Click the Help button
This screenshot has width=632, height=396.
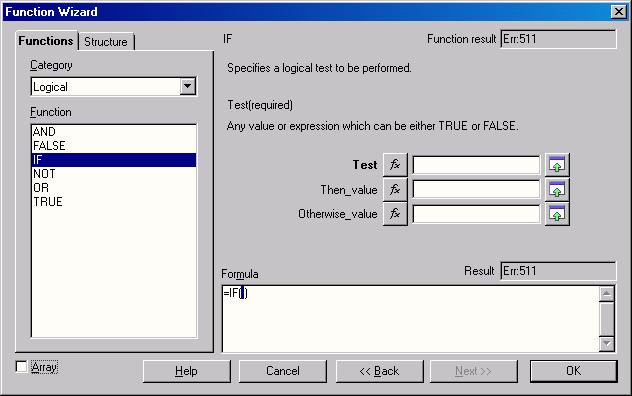pos(187,371)
